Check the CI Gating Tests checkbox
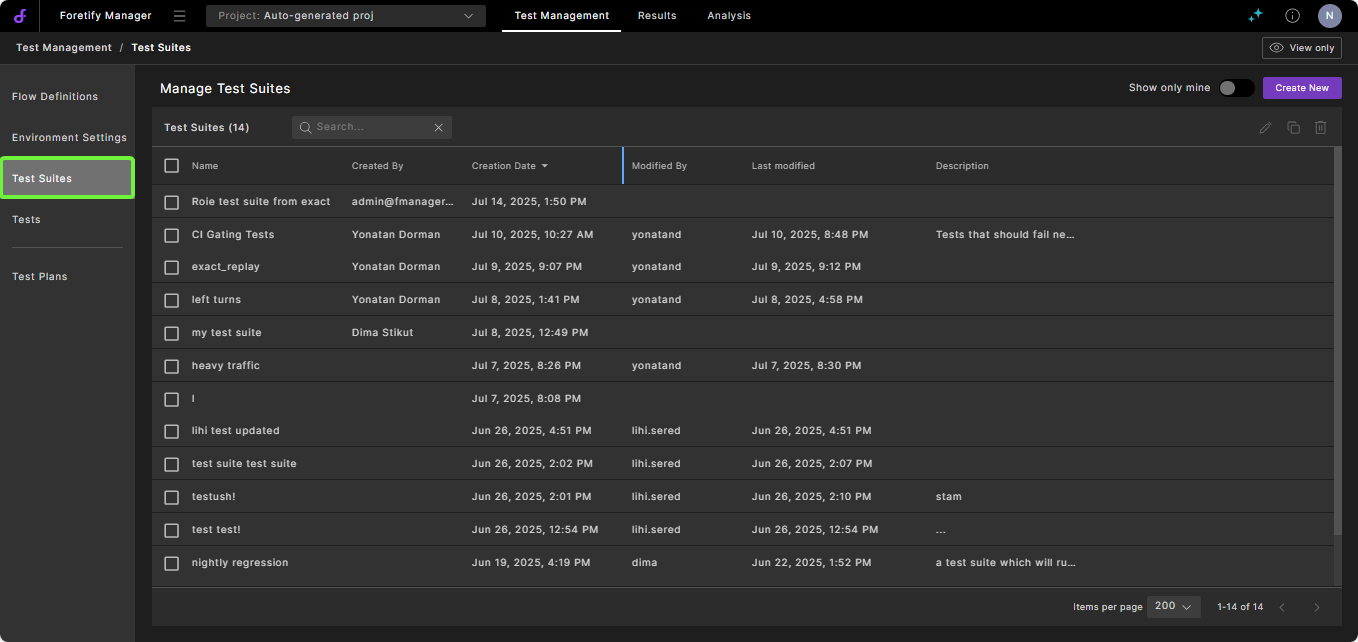Viewport: 1358px width, 642px height. pyautogui.click(x=172, y=235)
